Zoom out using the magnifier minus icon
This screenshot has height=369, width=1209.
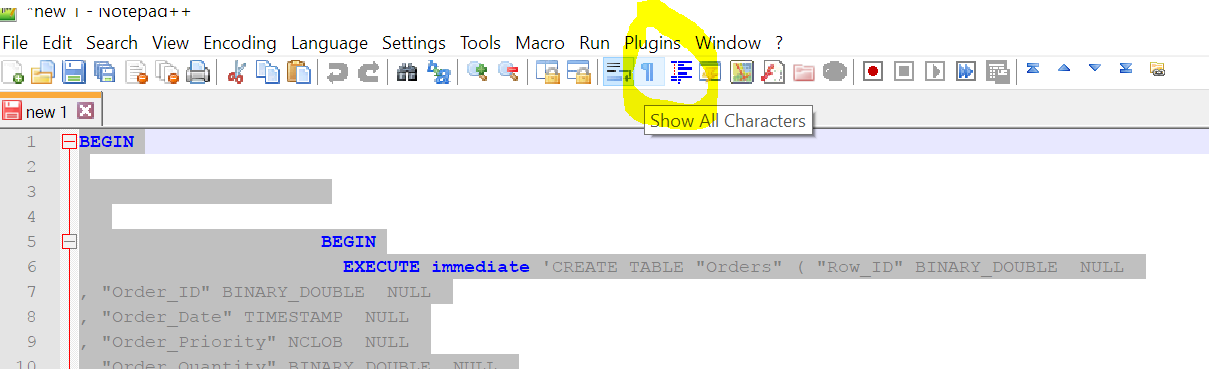coord(508,72)
